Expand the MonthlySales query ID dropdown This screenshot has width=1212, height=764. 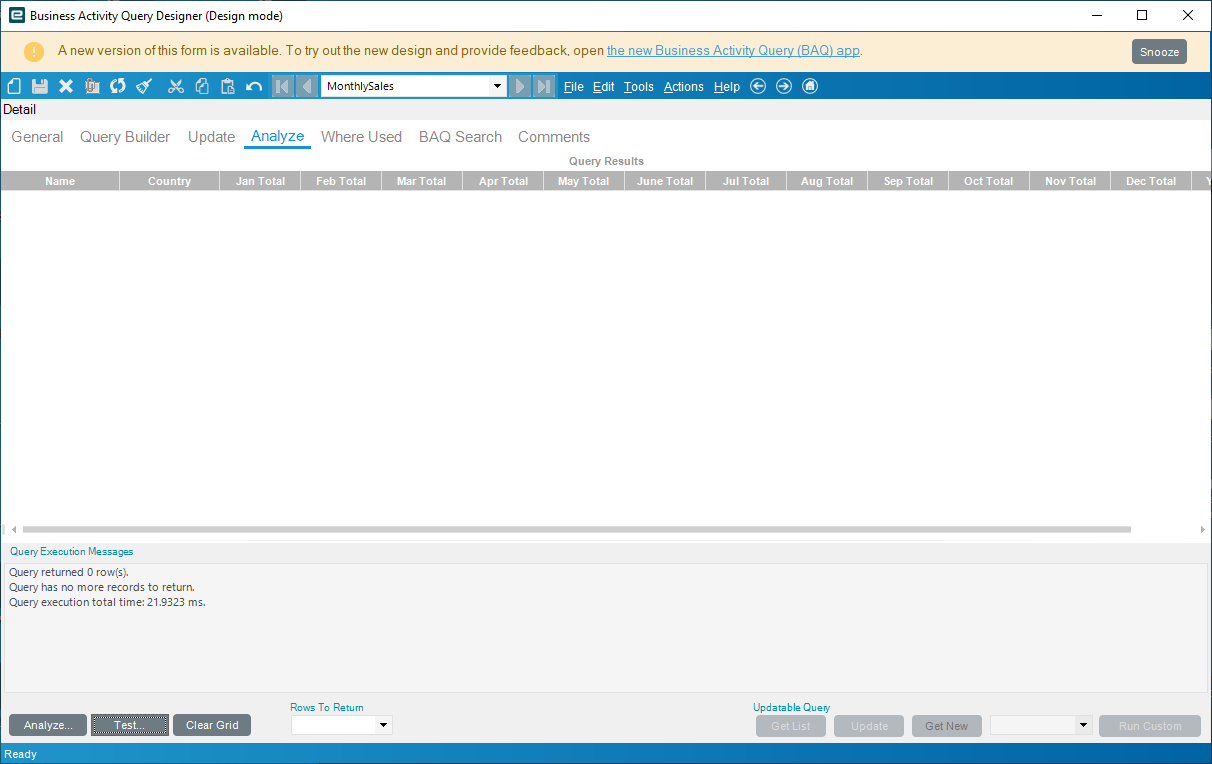[498, 86]
